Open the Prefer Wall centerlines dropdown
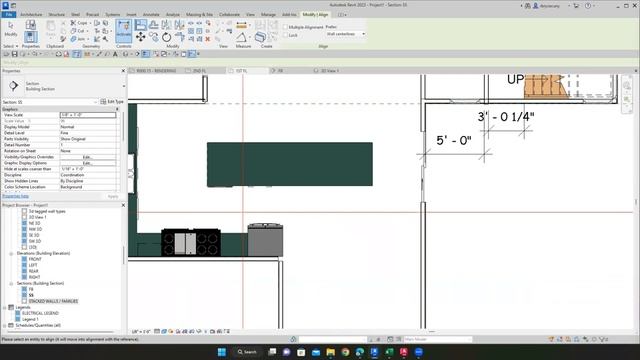The image size is (640, 360). pyautogui.click(x=345, y=34)
